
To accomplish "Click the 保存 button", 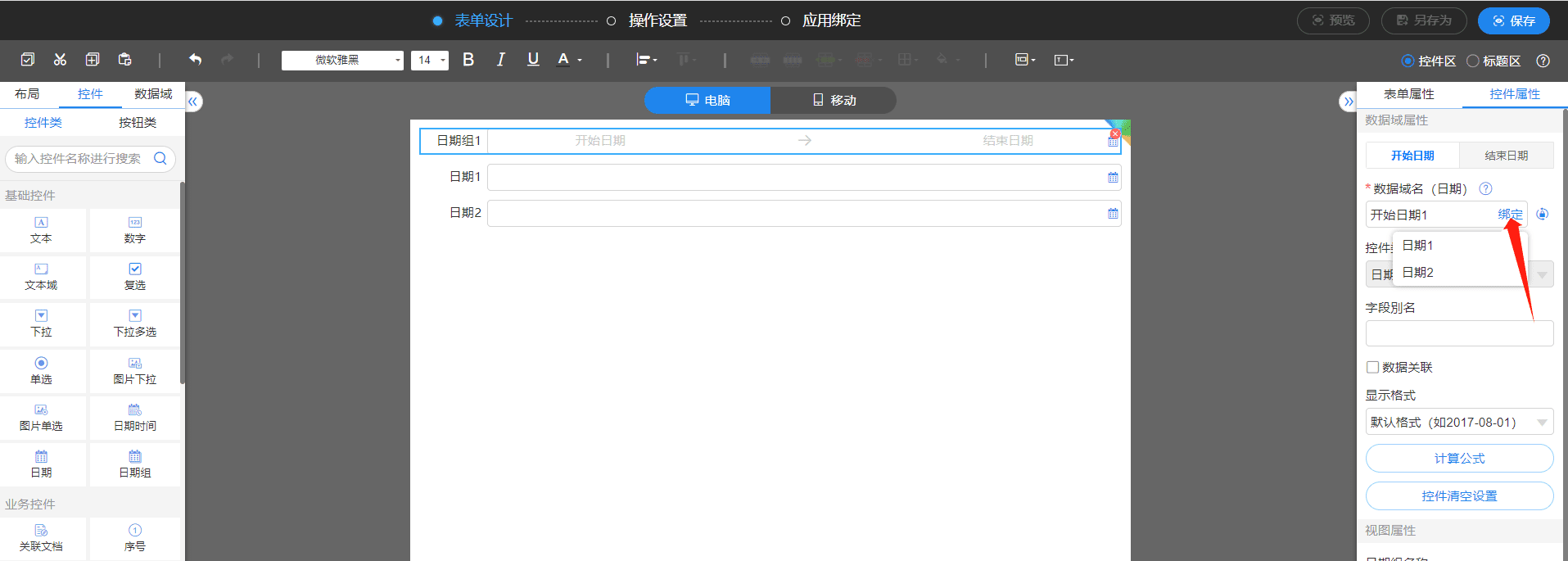I will click(x=1513, y=20).
